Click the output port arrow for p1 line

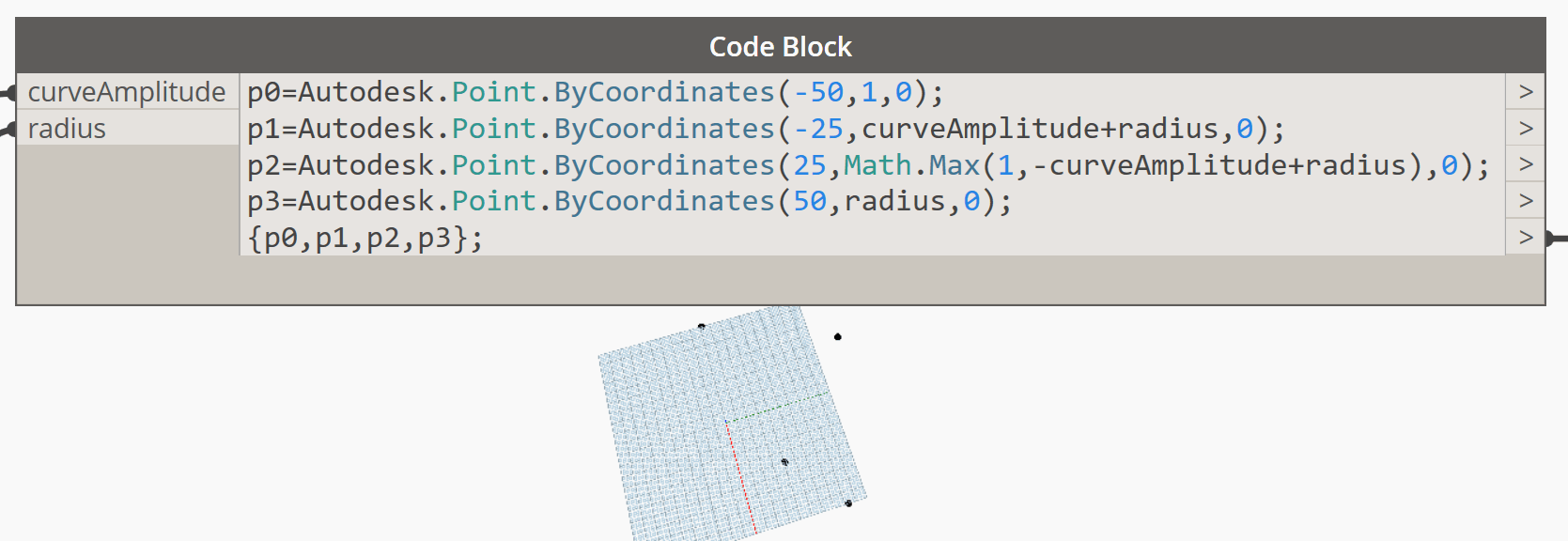click(x=1526, y=128)
